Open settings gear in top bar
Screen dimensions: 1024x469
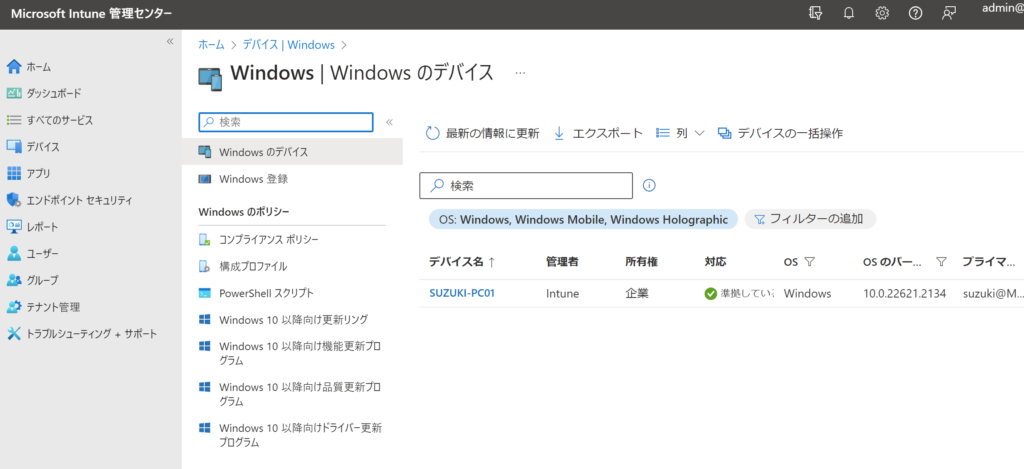click(x=882, y=13)
